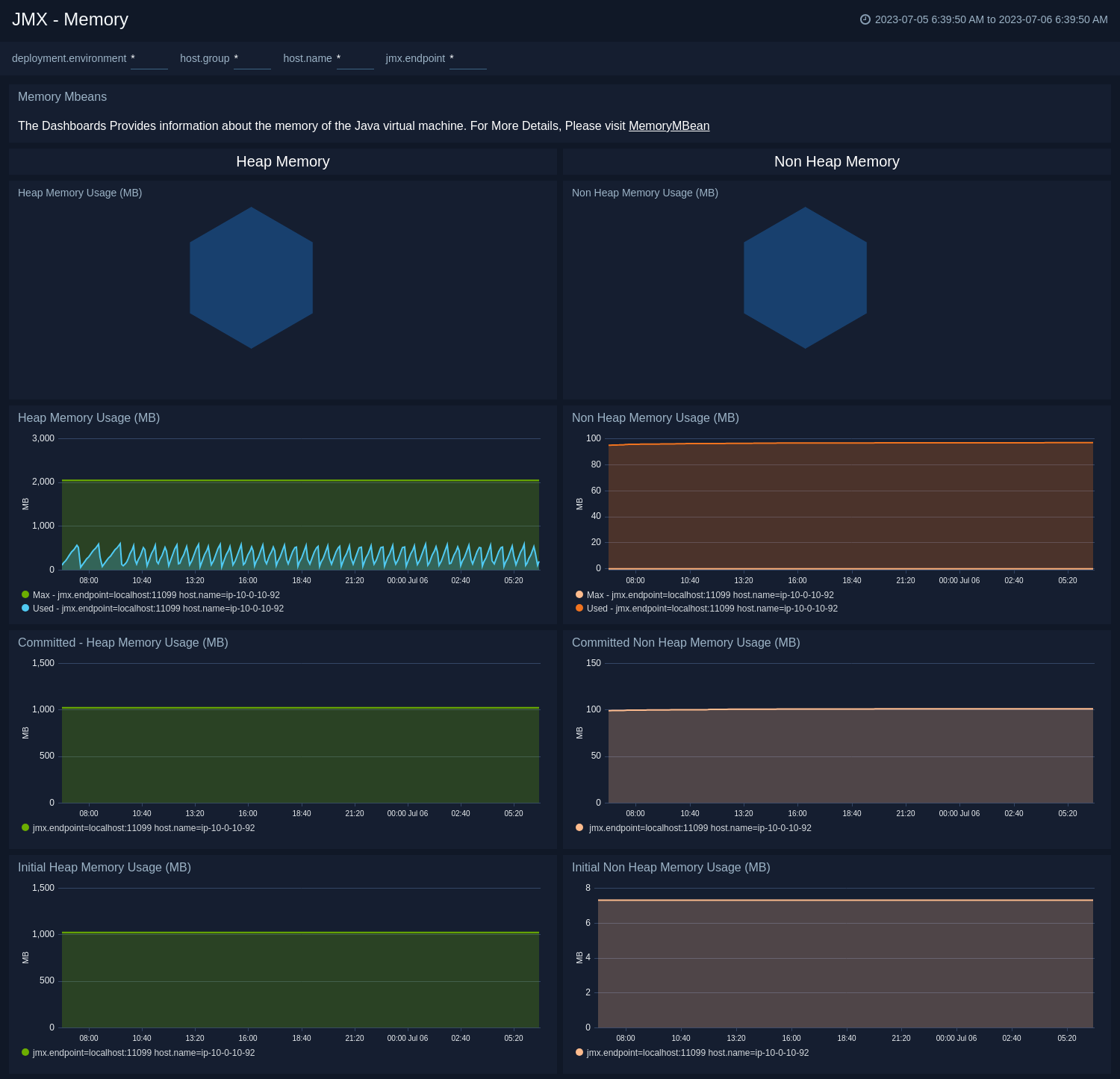Click Initial Non Heap Memory Usage (MB) title

[671, 868]
